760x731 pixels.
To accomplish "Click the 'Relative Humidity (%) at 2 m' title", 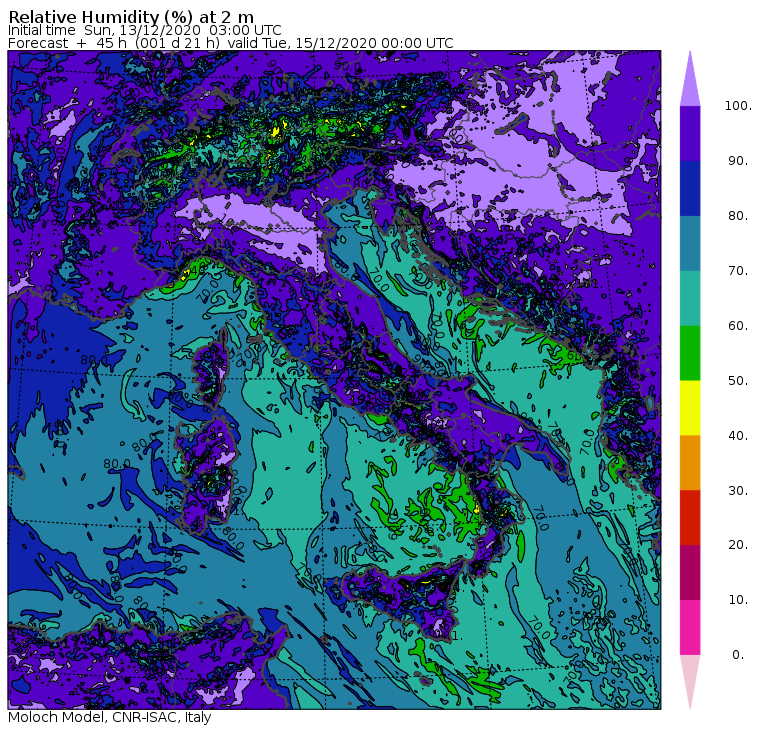I will click(x=131, y=16).
